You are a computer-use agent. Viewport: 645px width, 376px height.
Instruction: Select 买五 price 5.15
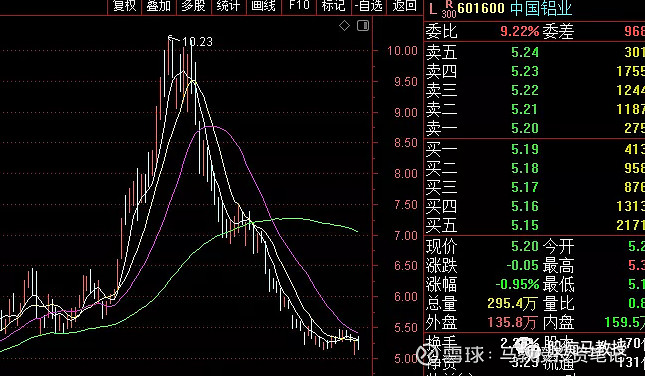tap(525, 225)
